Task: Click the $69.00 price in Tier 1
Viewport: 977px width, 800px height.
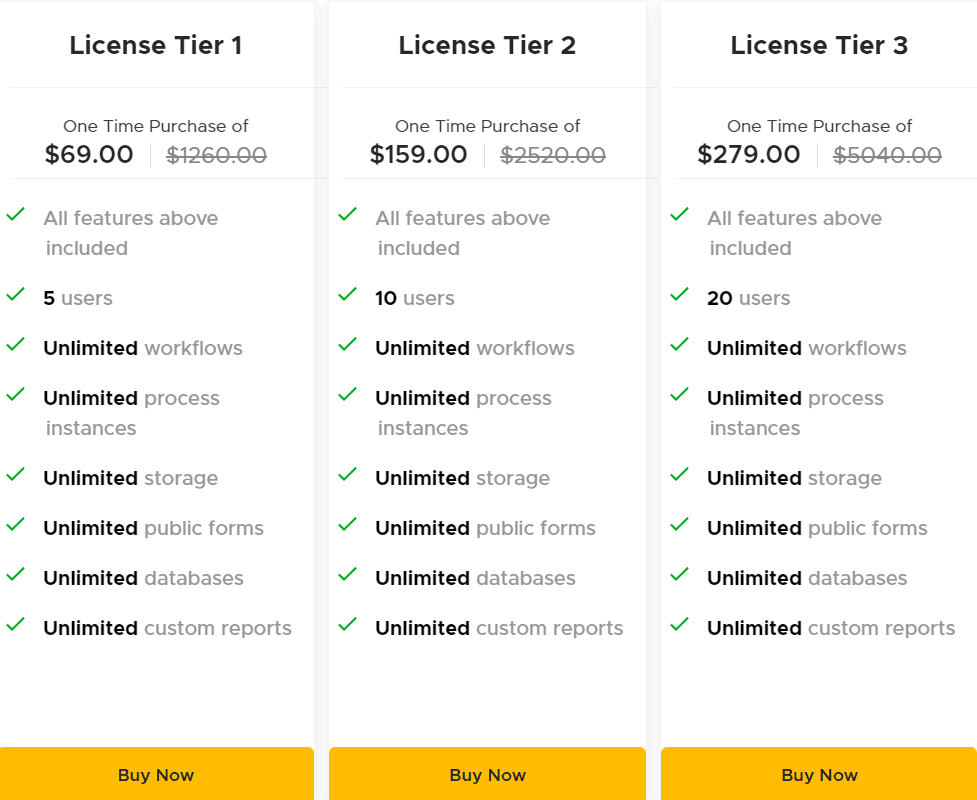Action: 88,154
